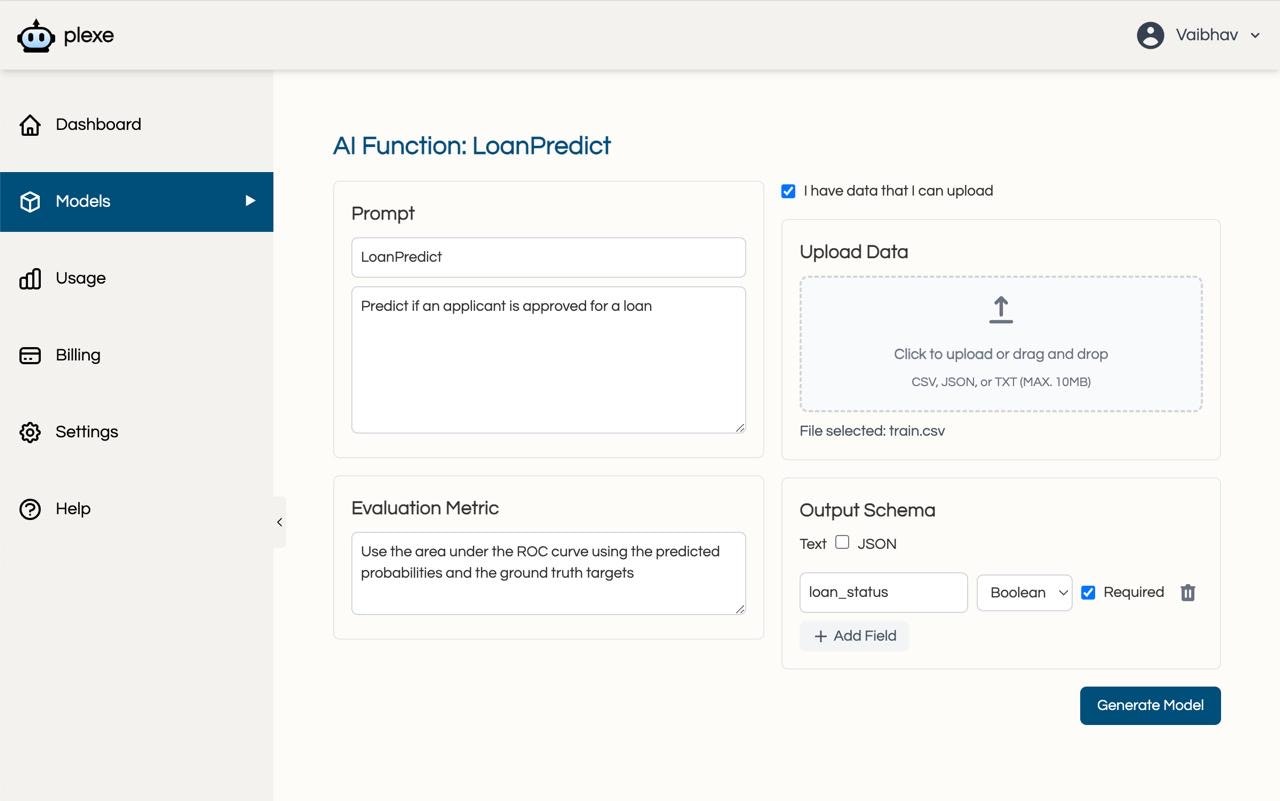The width and height of the screenshot is (1280, 801).
Task: Collapse the sidebar with the arrow handle
Action: tap(279, 522)
